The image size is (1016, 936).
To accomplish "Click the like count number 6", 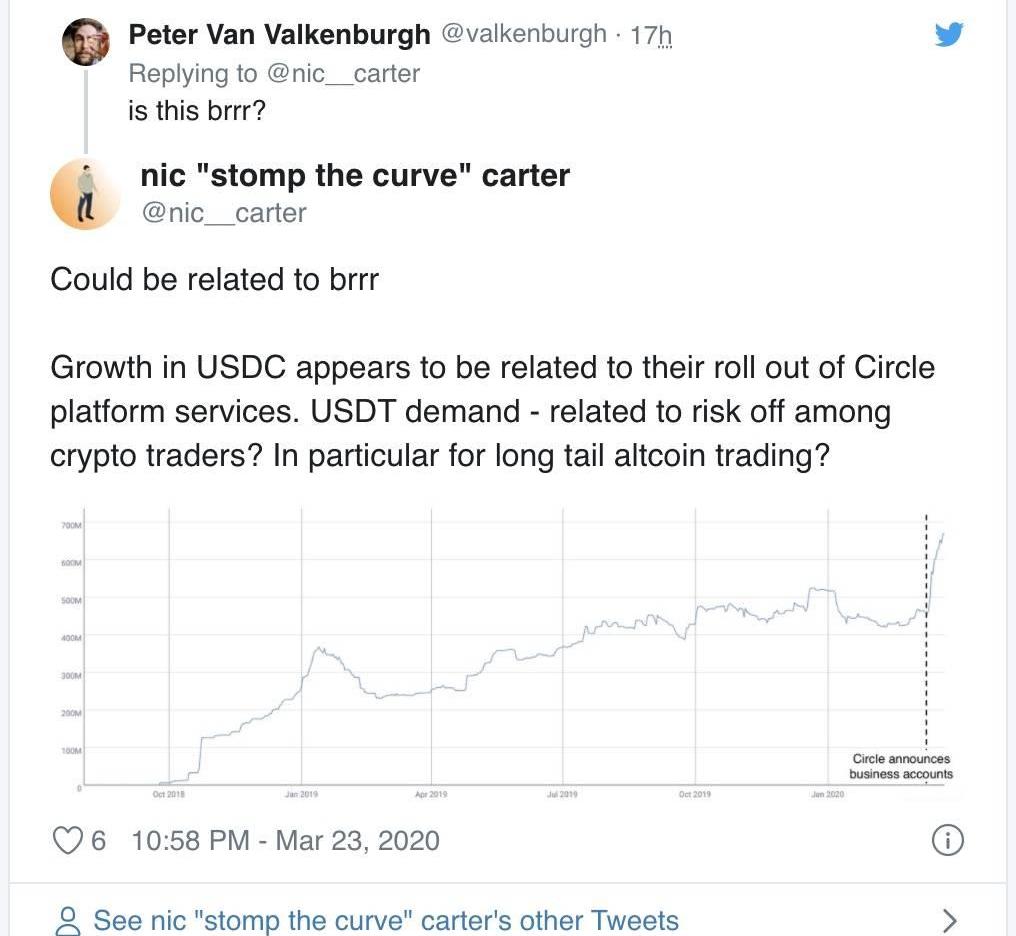I will click(98, 840).
